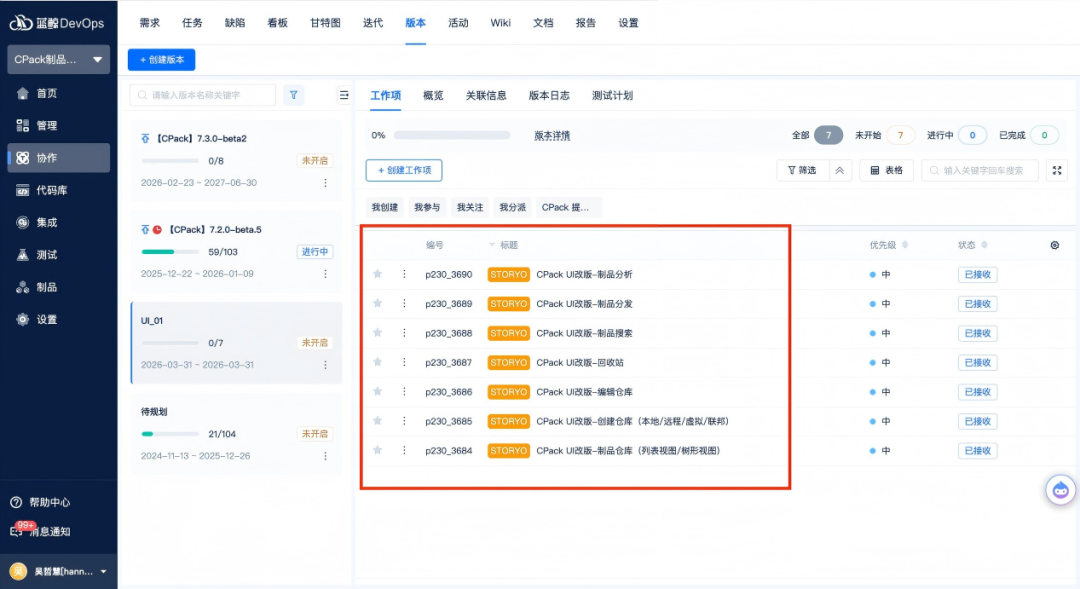
Task: Open 帮助中心 help center
Action: pyautogui.click(x=41, y=502)
